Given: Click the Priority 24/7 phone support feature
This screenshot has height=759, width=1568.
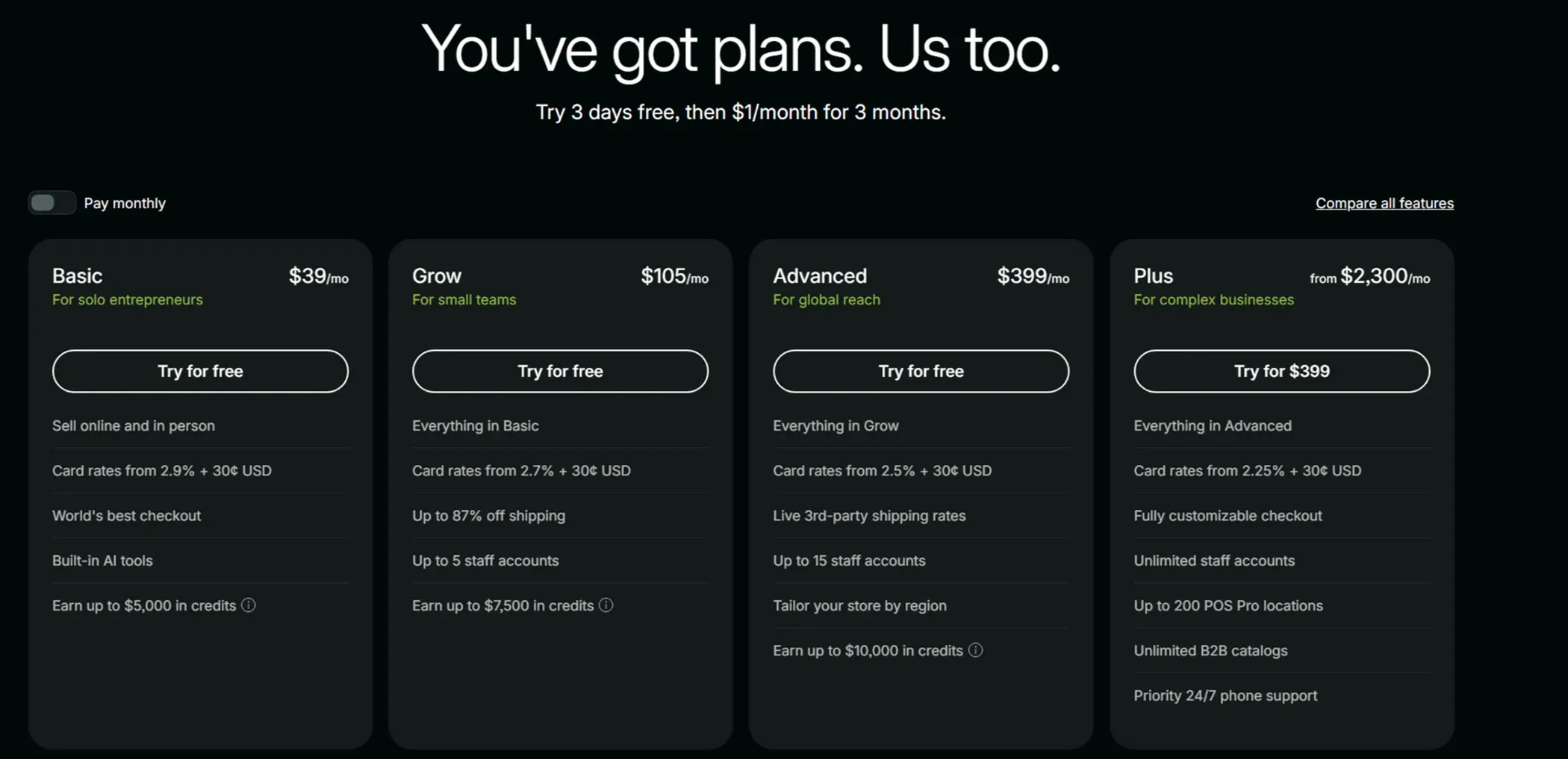Looking at the screenshot, I should point(1225,695).
